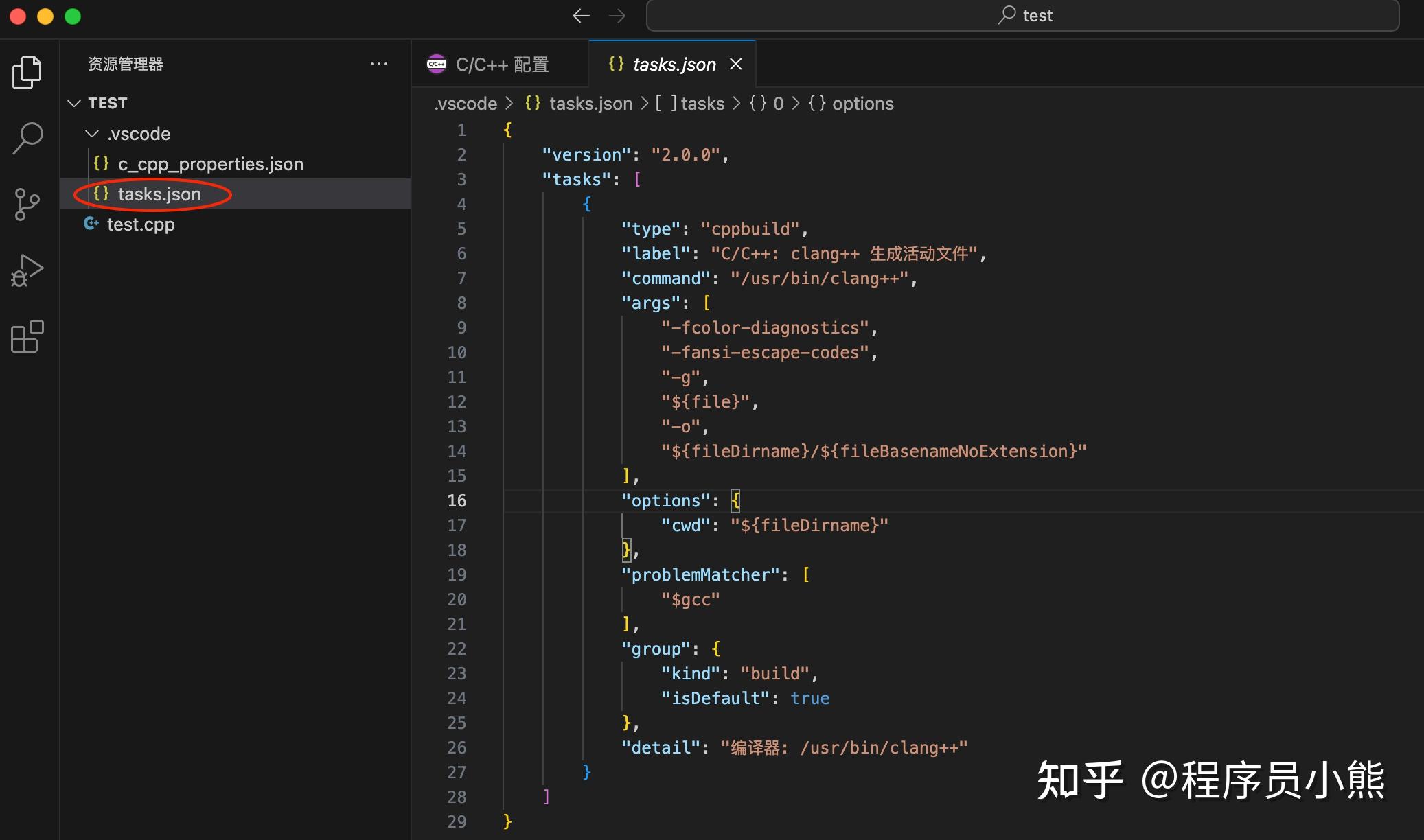Open the Run and Debug view

[27, 270]
